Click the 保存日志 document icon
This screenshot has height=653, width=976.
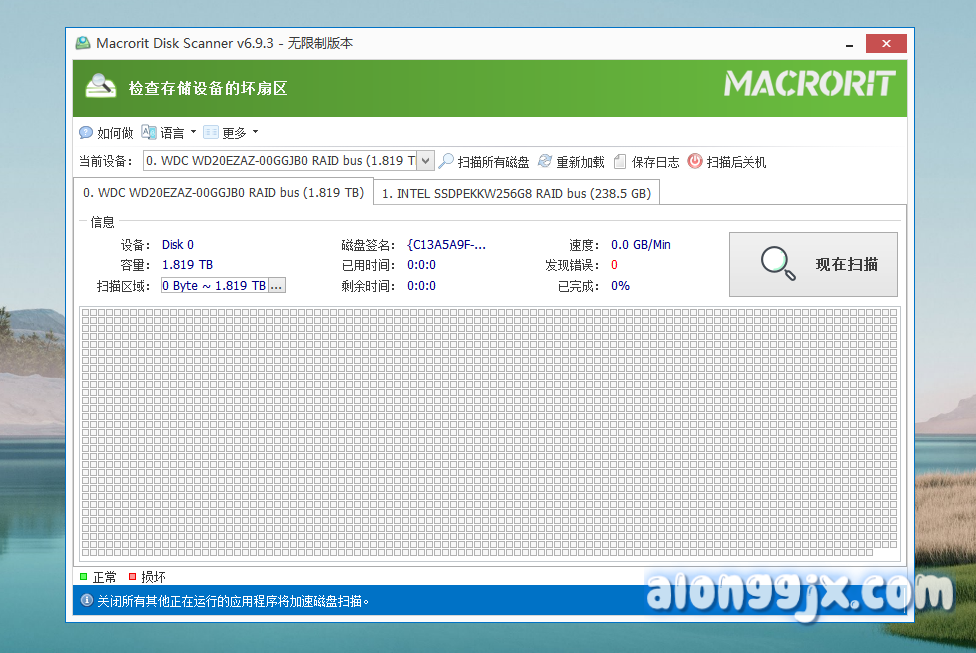[x=621, y=161]
